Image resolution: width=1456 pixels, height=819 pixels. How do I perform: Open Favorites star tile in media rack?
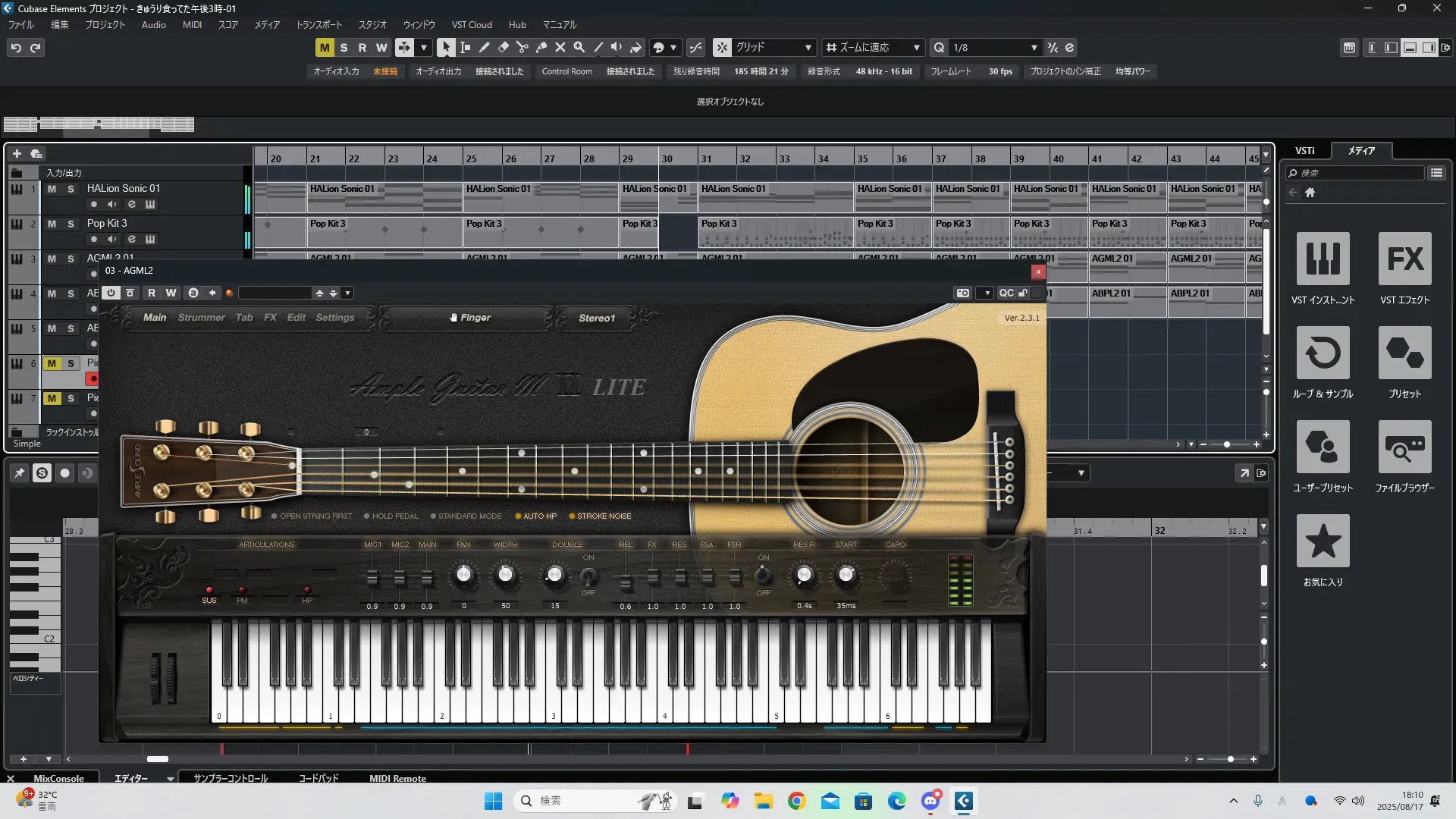coord(1323,541)
